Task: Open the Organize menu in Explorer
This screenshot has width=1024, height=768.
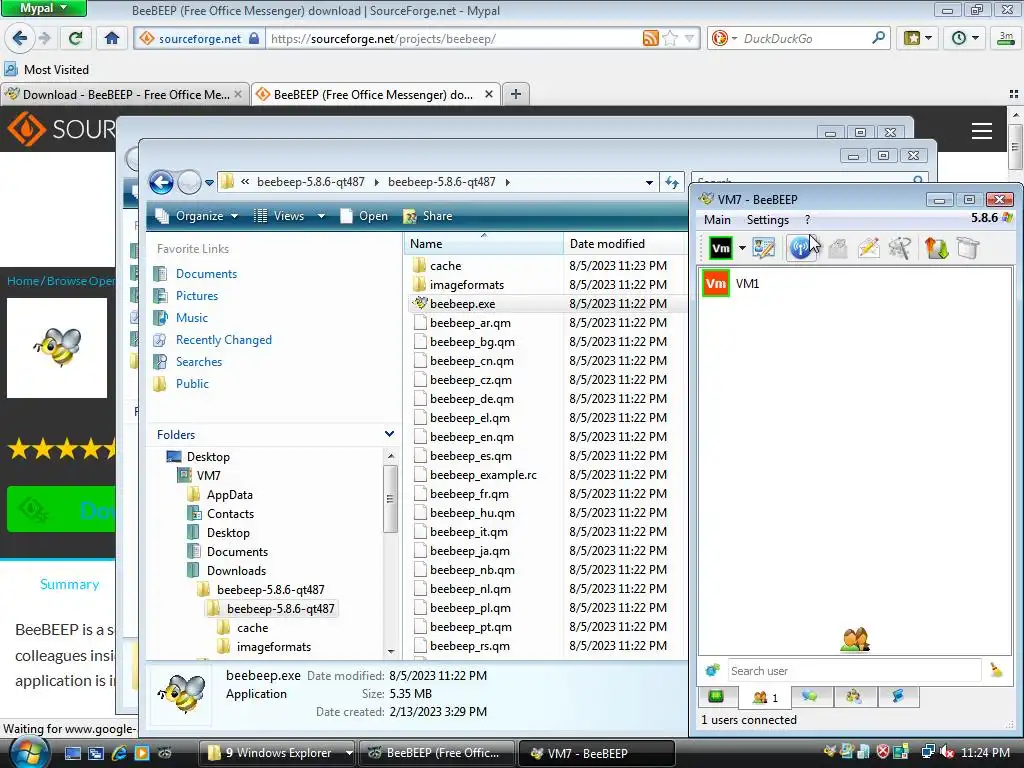Action: [x=197, y=216]
